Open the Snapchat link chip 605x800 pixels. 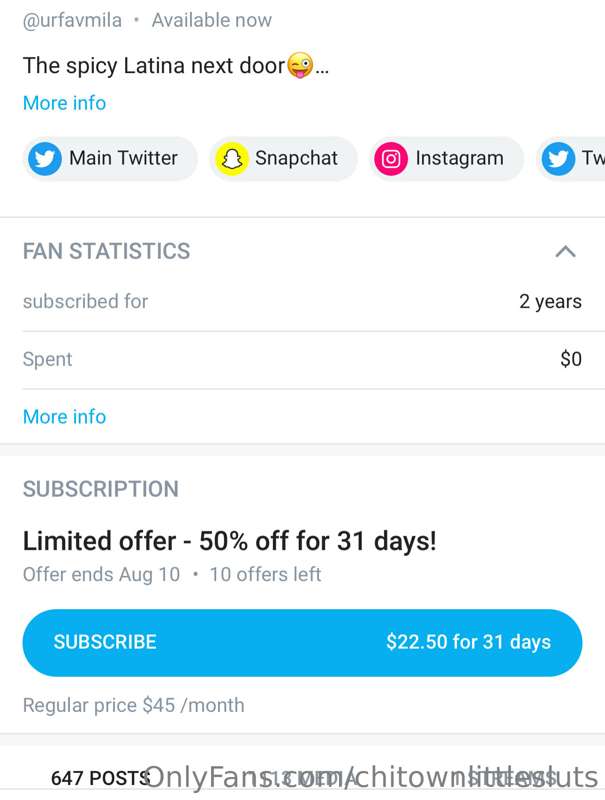point(283,159)
